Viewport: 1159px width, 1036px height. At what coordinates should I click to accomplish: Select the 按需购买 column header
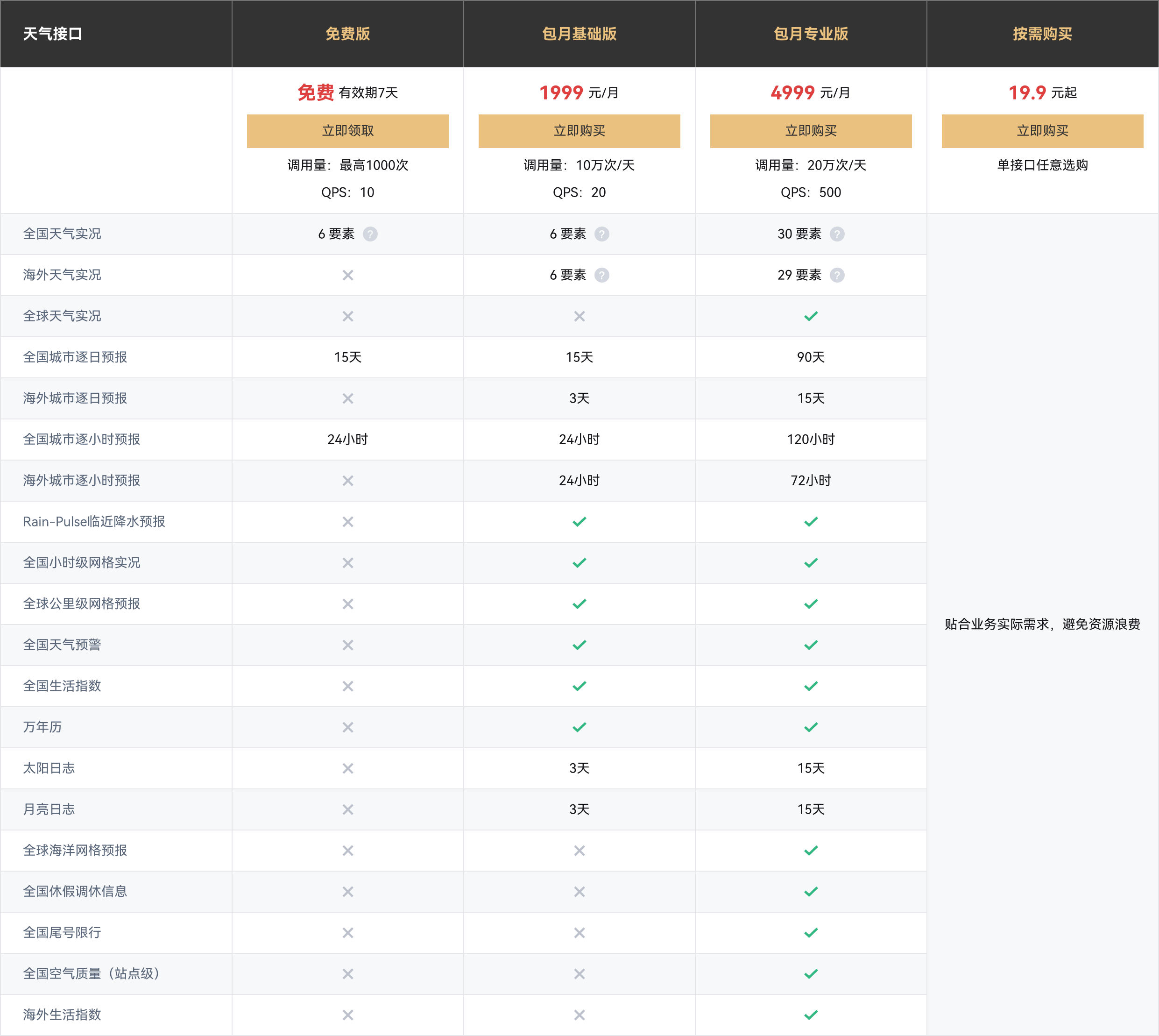point(1042,34)
